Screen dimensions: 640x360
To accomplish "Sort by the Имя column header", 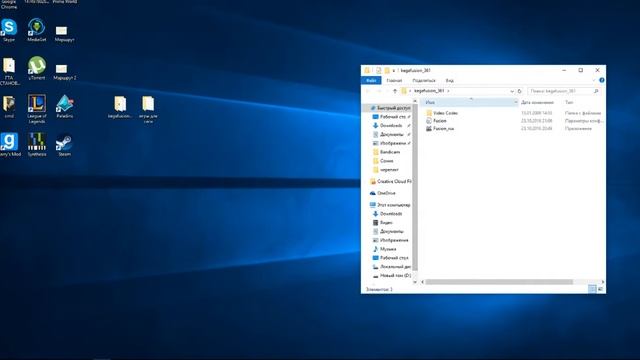I will tap(469, 102).
